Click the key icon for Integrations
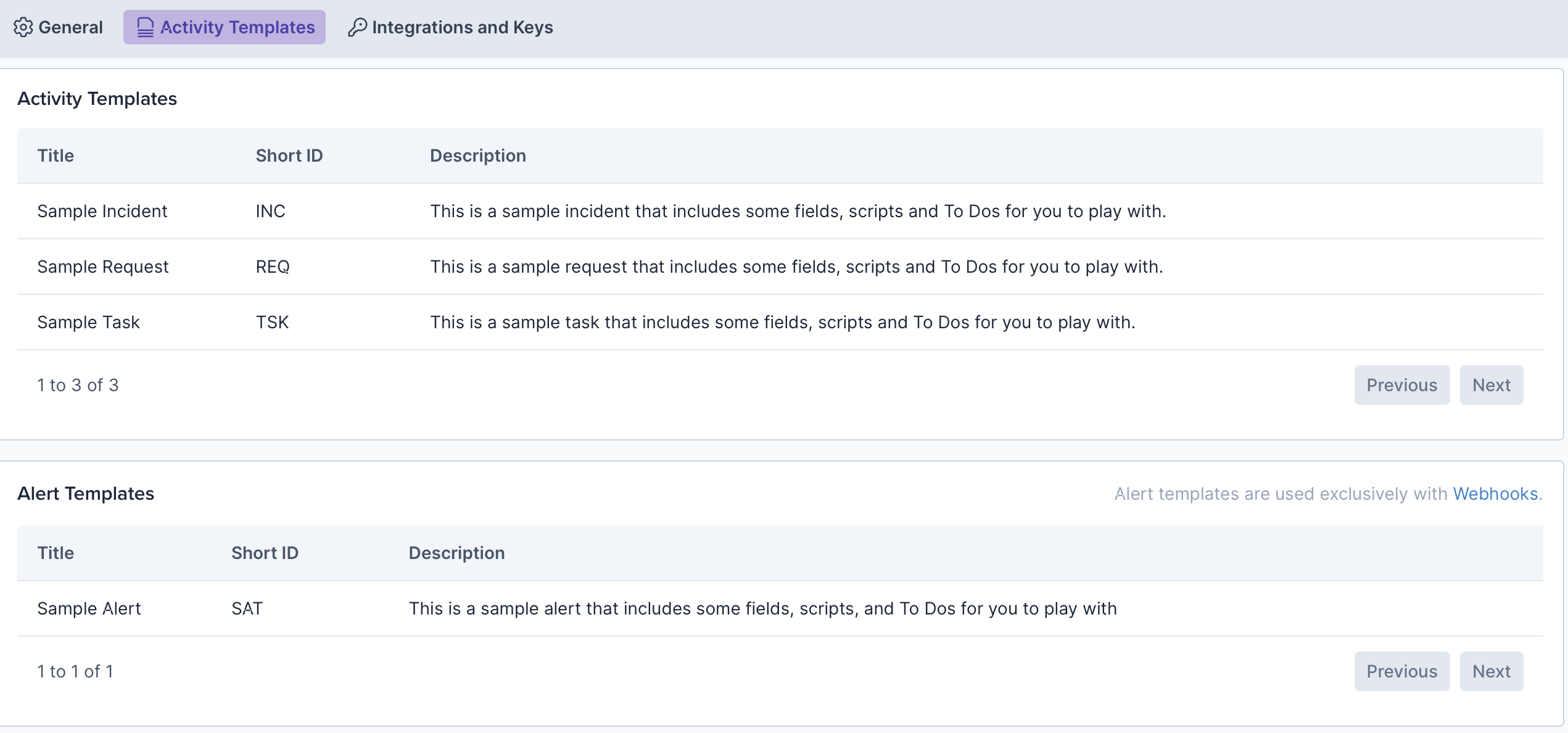Screen dimensions: 1568x733 [357, 27]
